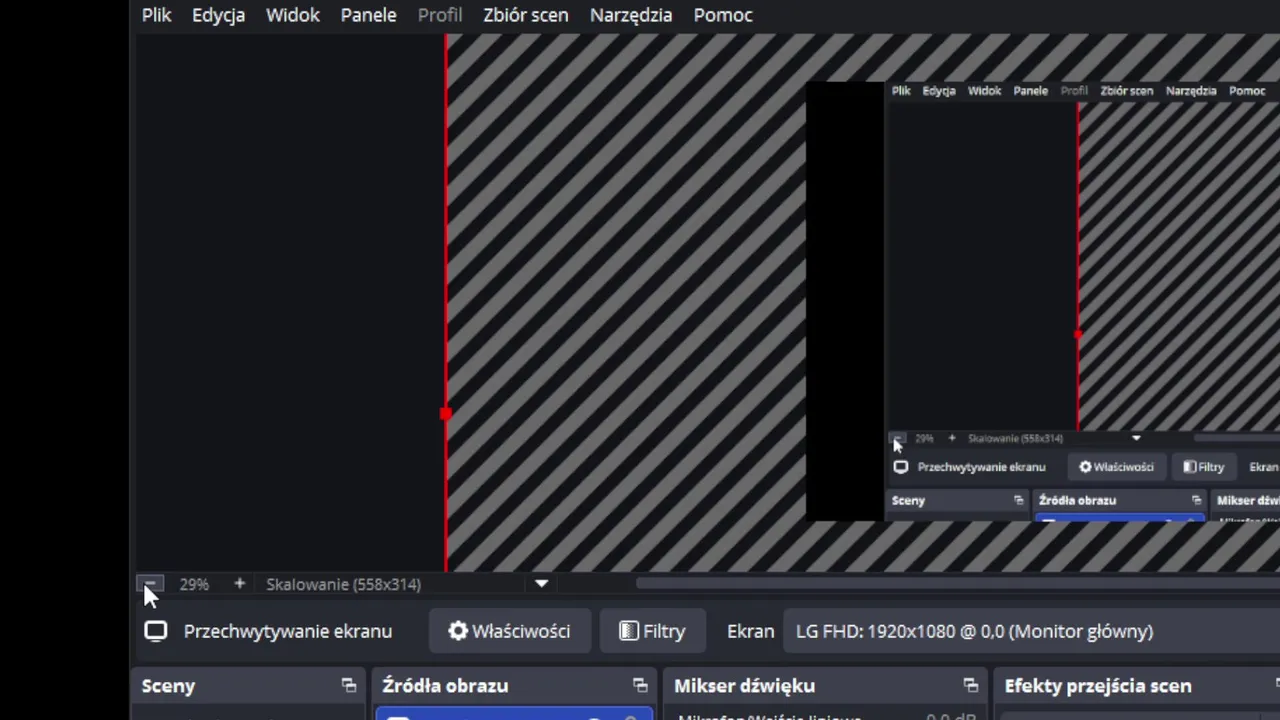Pop out the Źródła obrazu dock panel
The image size is (1280, 720).
coord(640,686)
